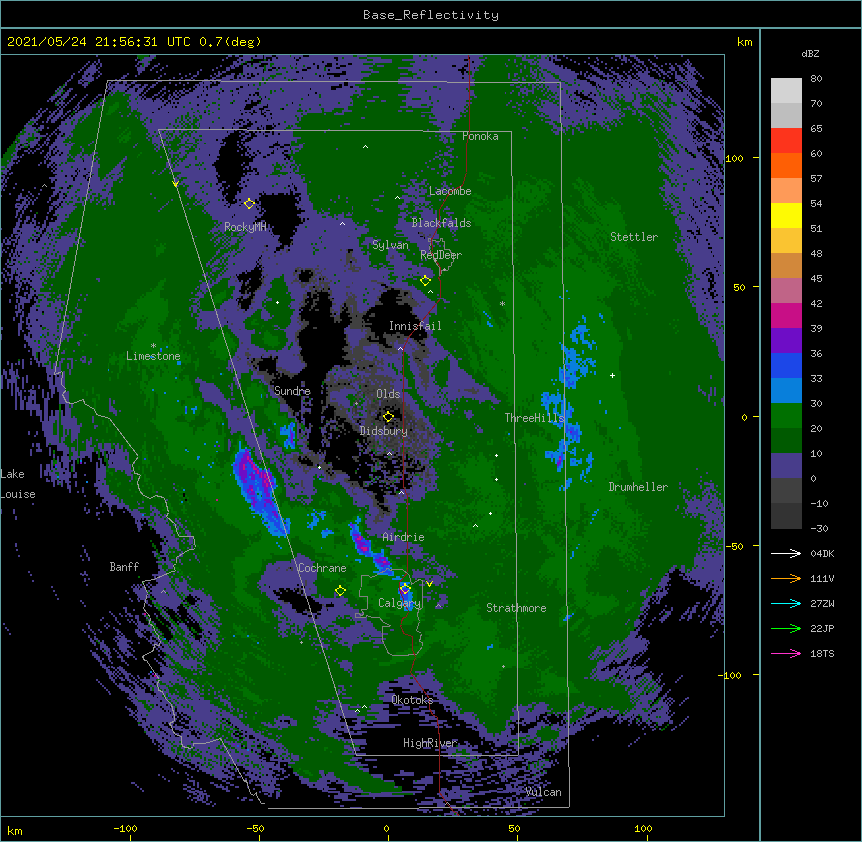The width and height of the screenshot is (862, 842).
Task: Click the -100 tick on bottom axis
Action: point(125,828)
